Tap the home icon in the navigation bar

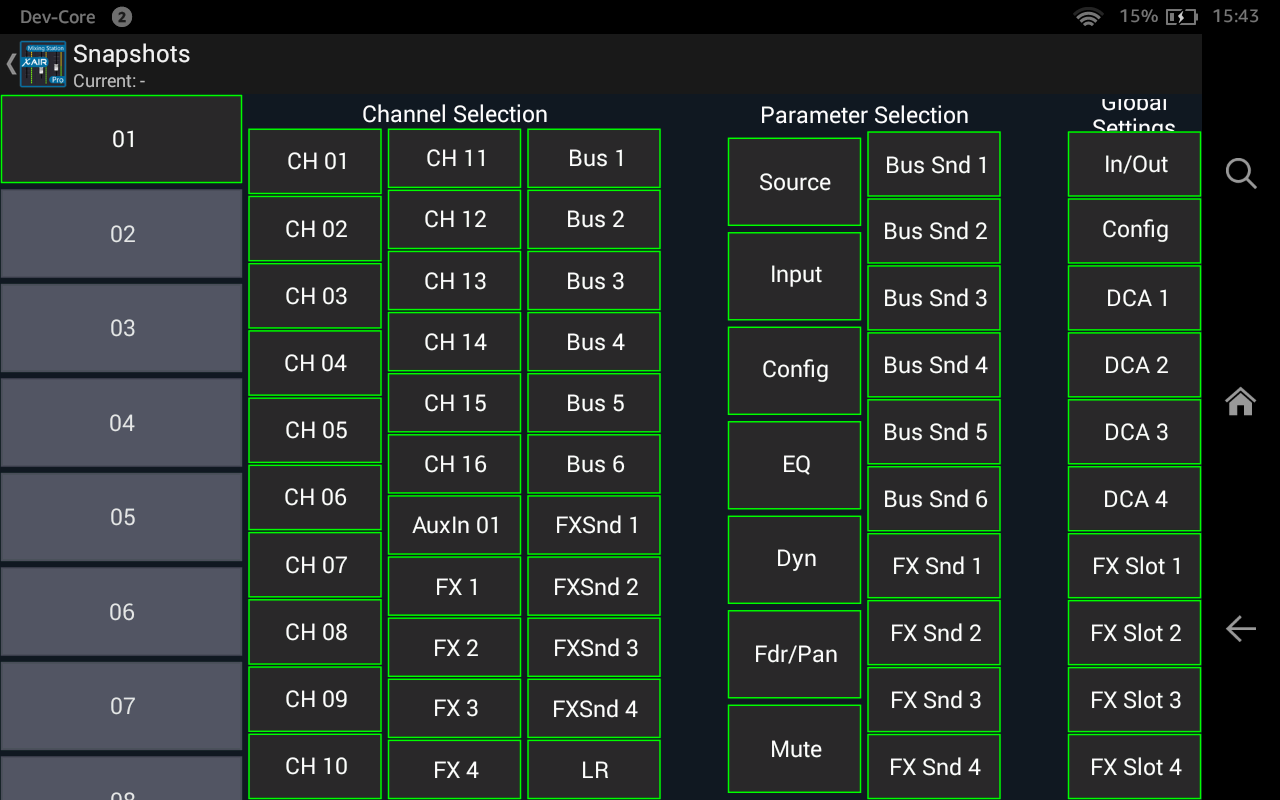pos(1241,402)
